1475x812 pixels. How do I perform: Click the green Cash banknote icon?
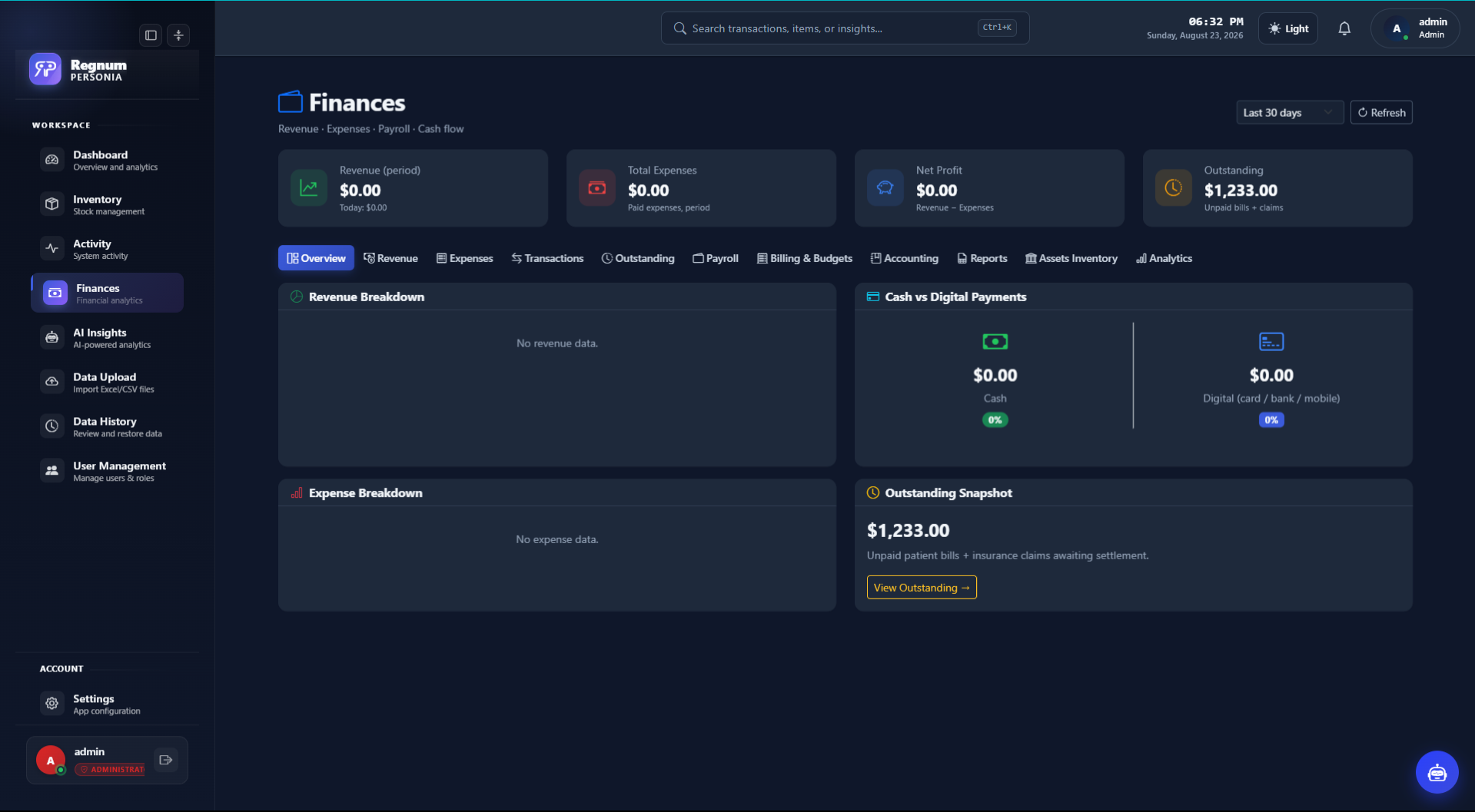point(995,342)
